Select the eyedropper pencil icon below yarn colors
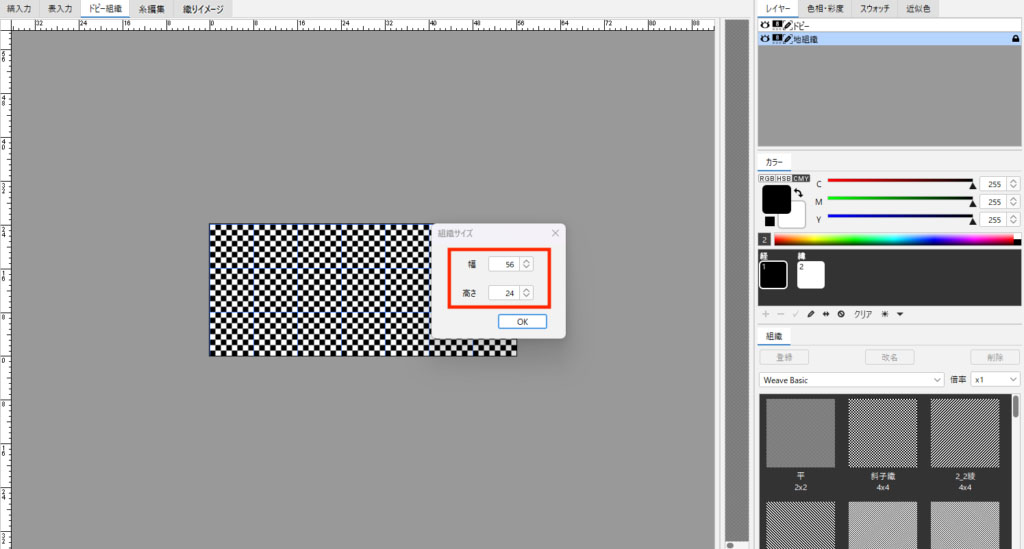This screenshot has height=549, width=1024. (810, 314)
